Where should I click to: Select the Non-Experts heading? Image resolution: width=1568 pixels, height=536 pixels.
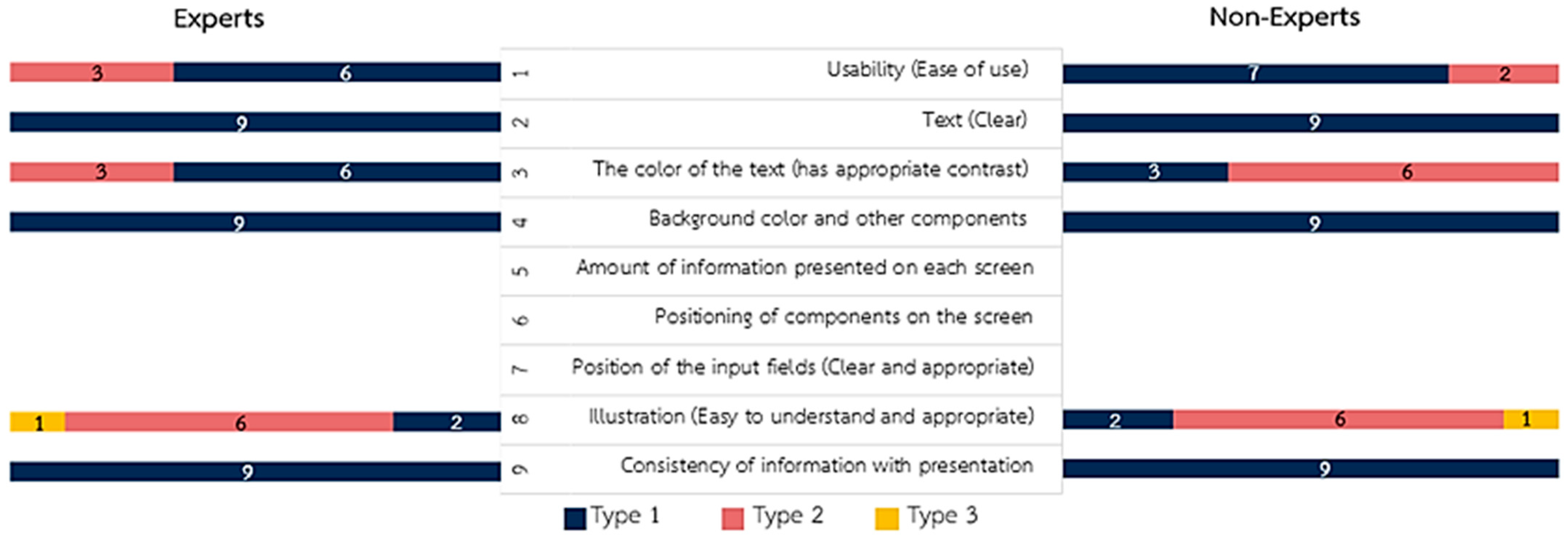pyautogui.click(x=1284, y=18)
